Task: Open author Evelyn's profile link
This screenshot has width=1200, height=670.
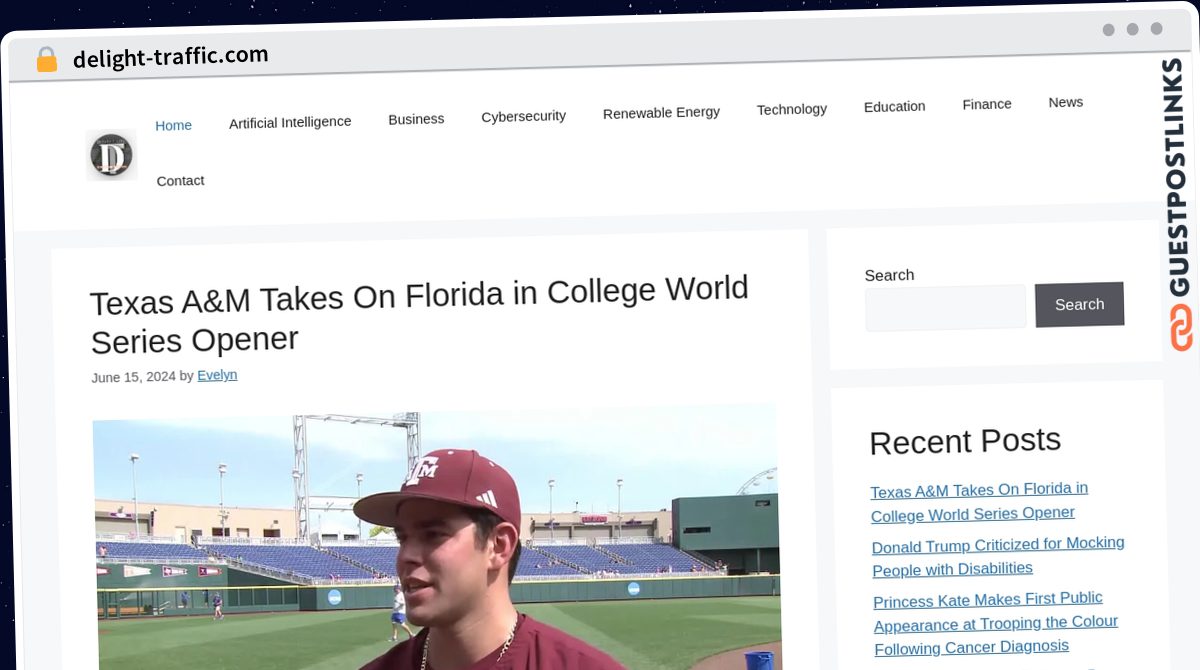Action: pos(217,375)
